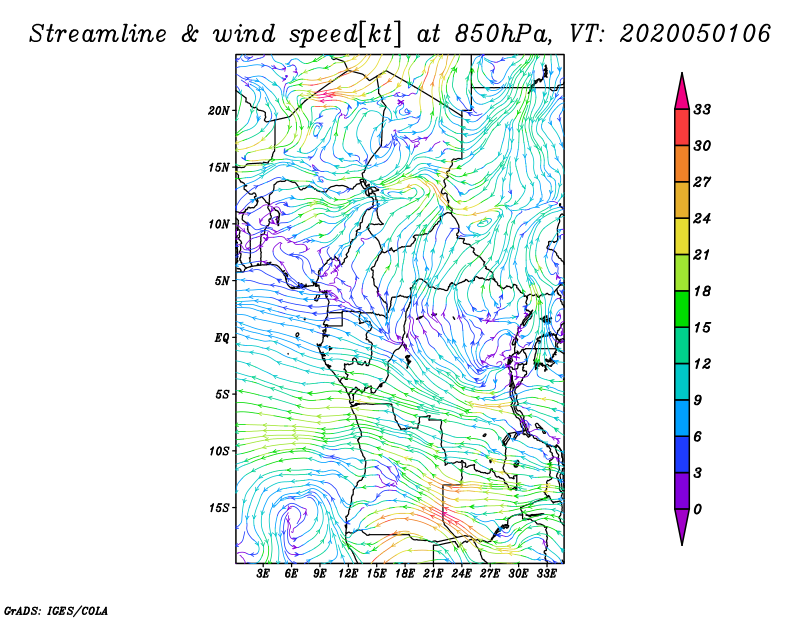Click the pink top arrow of colorbar
This screenshot has height=618, width=800.
[682, 92]
